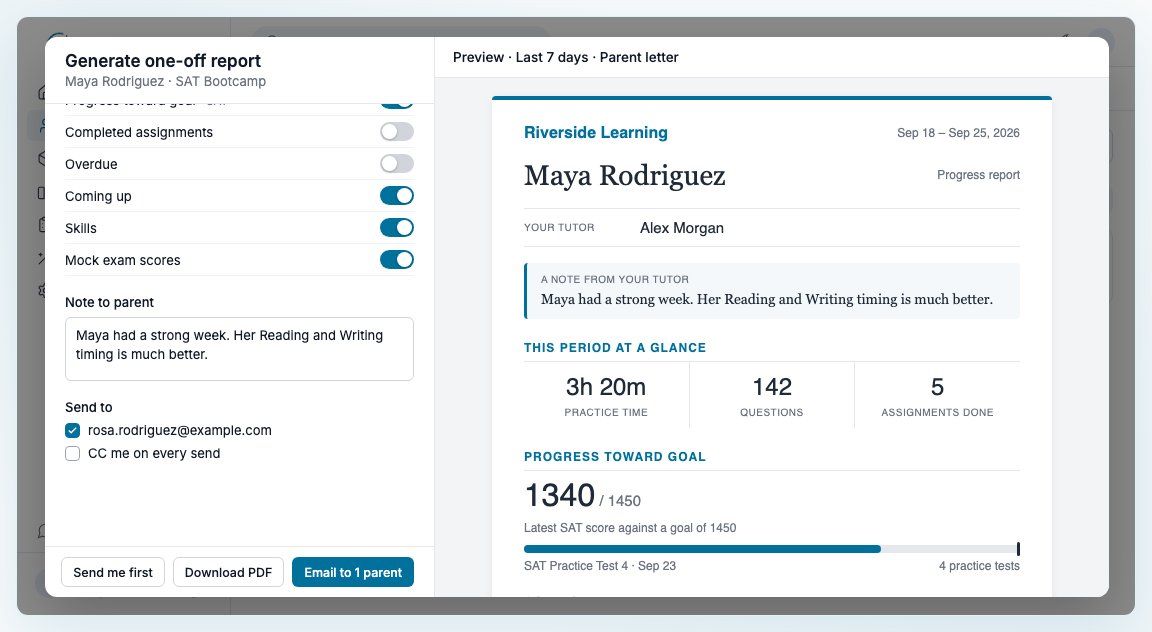Click the ASSIGNMENTS DONE caption
The width and height of the screenshot is (1152, 632).
pos(937,412)
